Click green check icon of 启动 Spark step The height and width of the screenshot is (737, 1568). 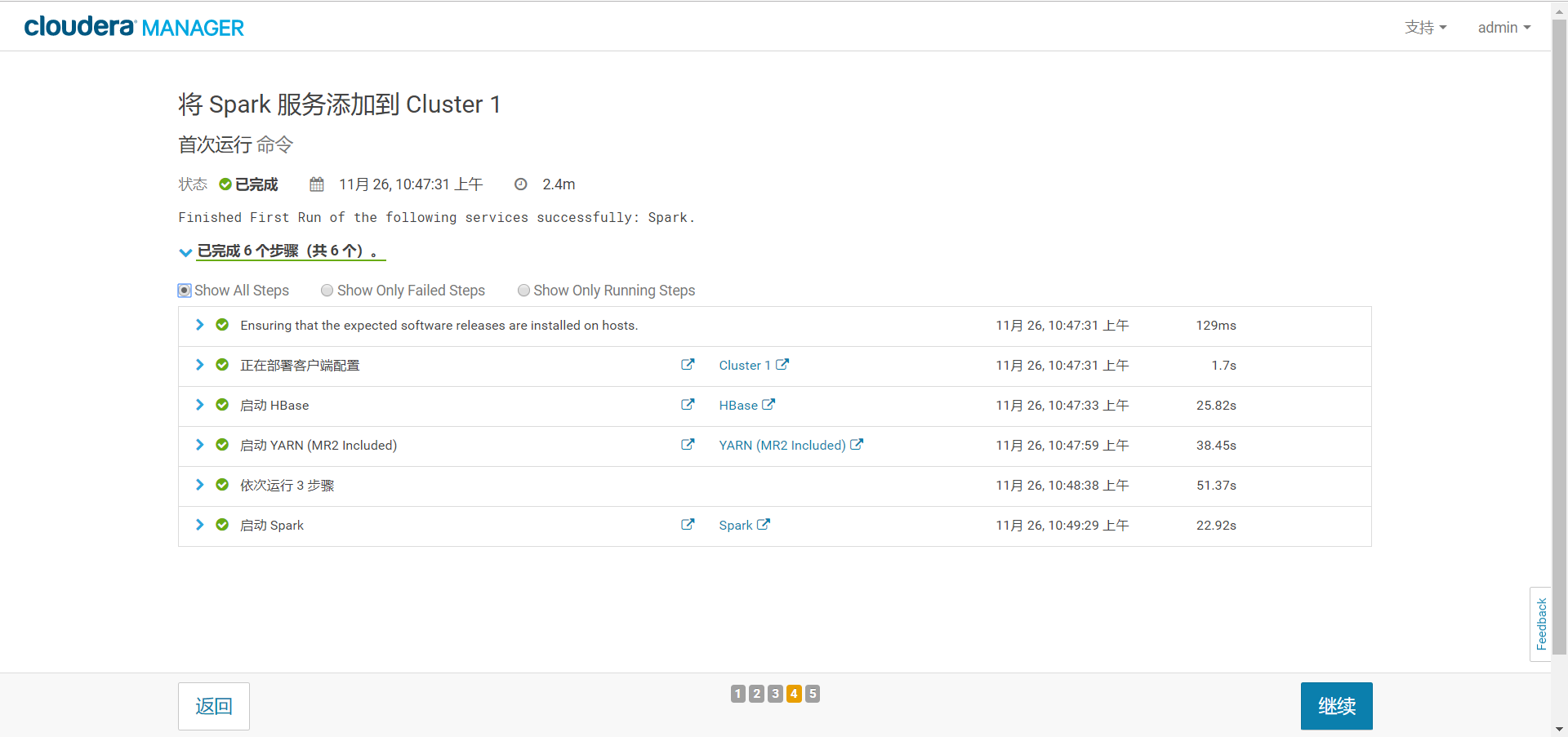coord(222,525)
